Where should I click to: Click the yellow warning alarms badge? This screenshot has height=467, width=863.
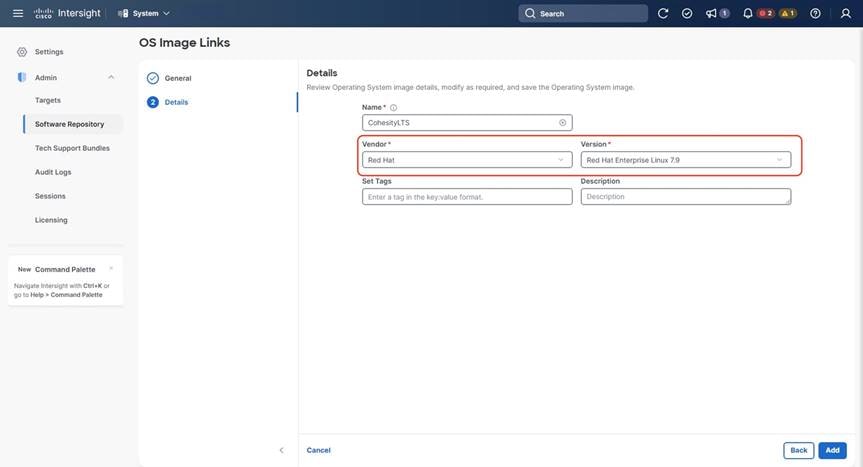tap(788, 13)
